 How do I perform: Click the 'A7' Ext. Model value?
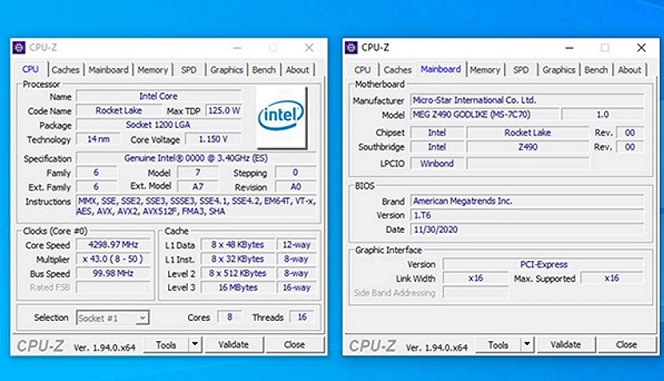198,187
